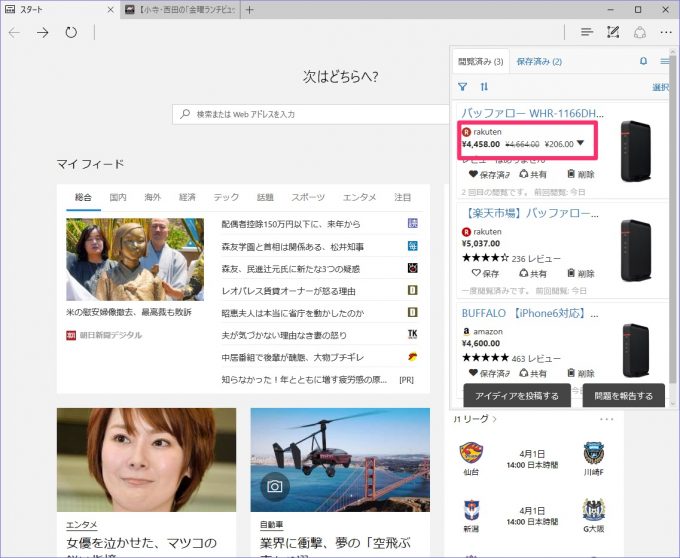Open 米の慰安婦像撤去、最高裁も敗訴 article
The height and width of the screenshot is (558, 680).
pyautogui.click(x=129, y=312)
